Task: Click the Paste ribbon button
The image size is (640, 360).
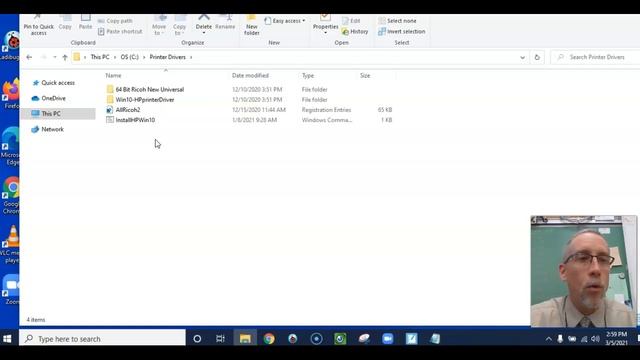Action: [85, 23]
